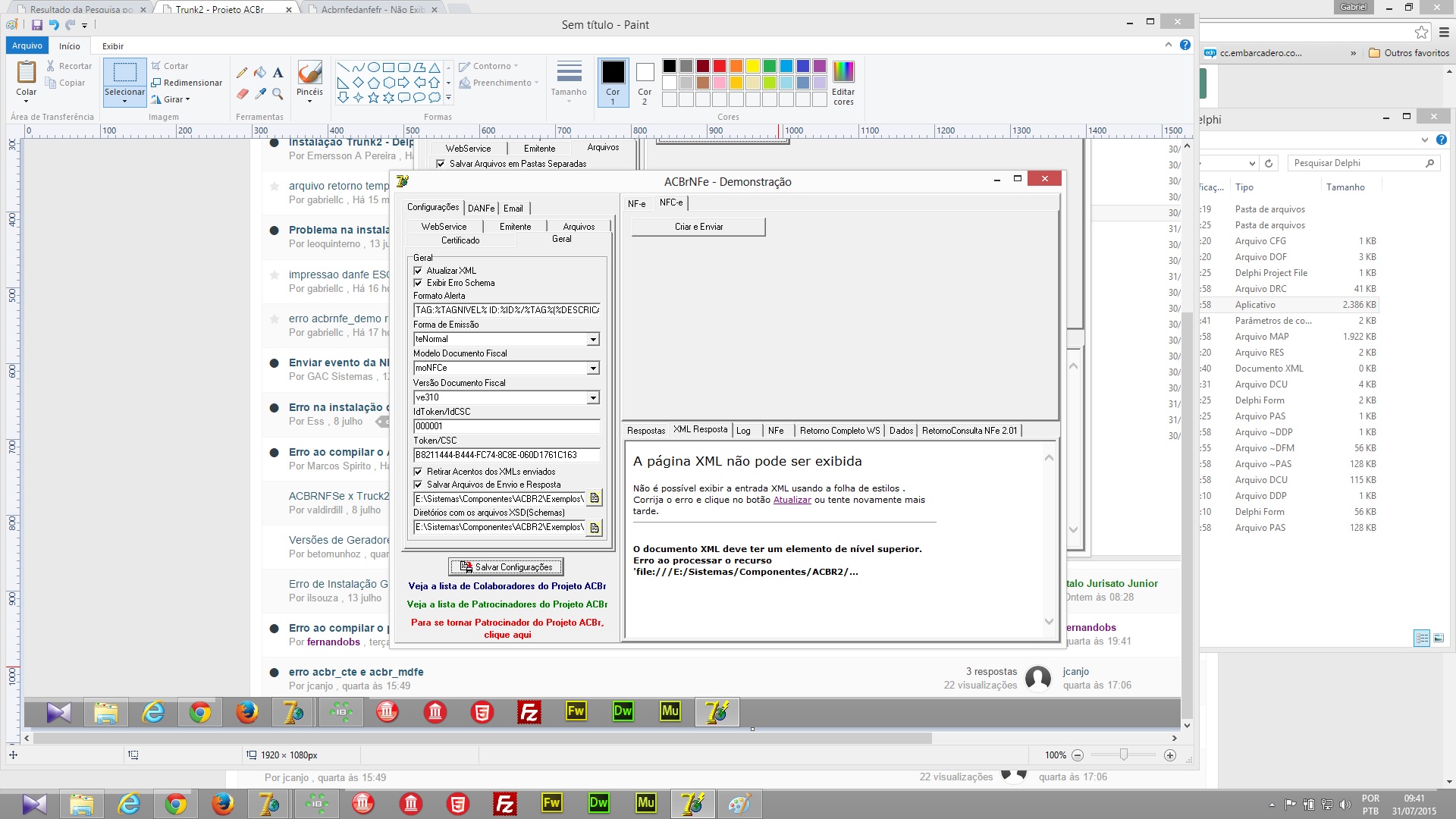This screenshot has width=1456, height=819.
Task: Choose the Rectangle shape in Formas
Action: (388, 67)
